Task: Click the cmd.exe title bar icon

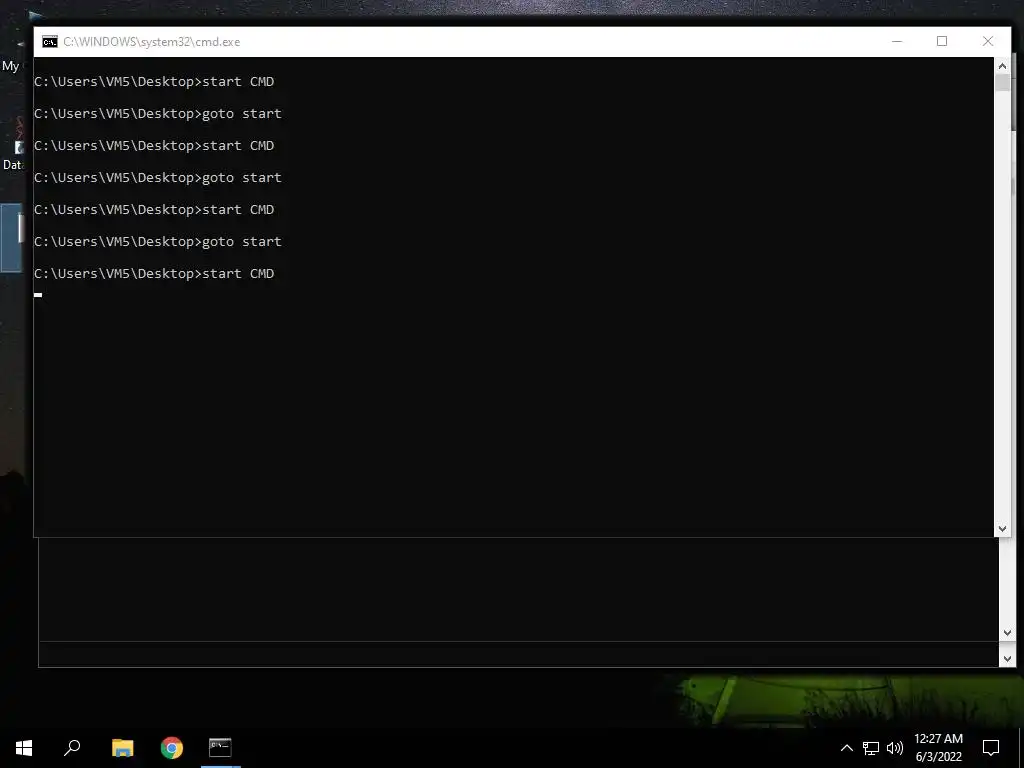Action: tap(50, 42)
